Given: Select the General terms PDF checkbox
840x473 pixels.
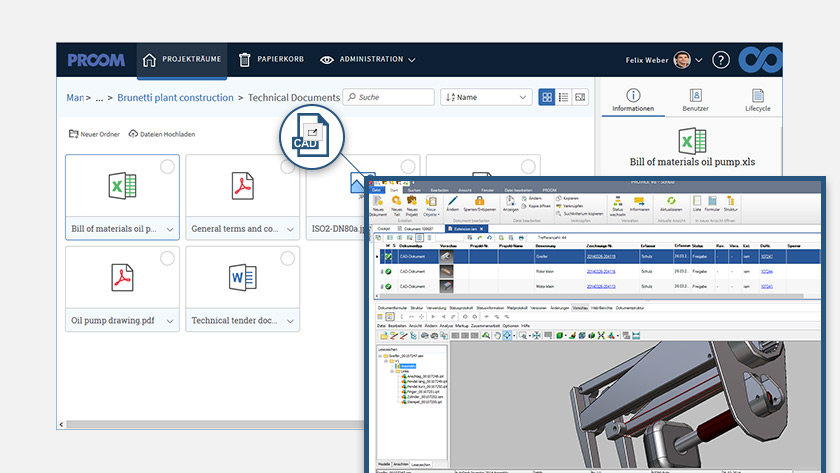Looking at the screenshot, I should 287,167.
